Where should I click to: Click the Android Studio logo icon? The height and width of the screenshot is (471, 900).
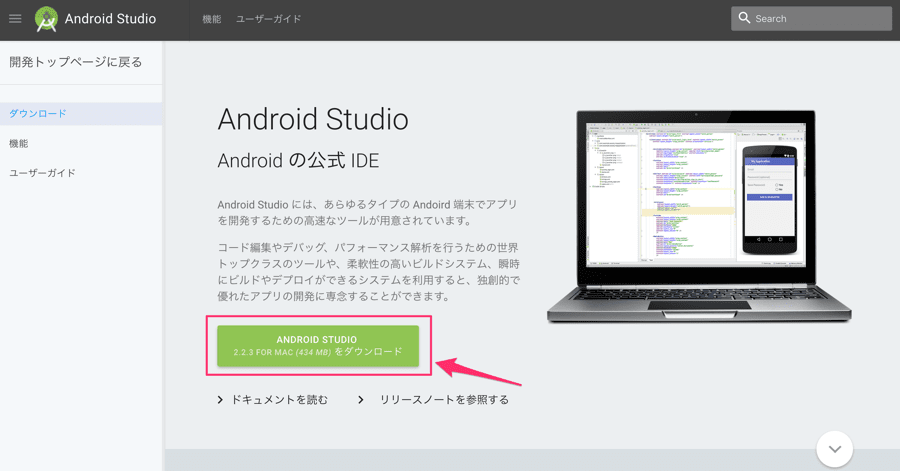(46, 19)
